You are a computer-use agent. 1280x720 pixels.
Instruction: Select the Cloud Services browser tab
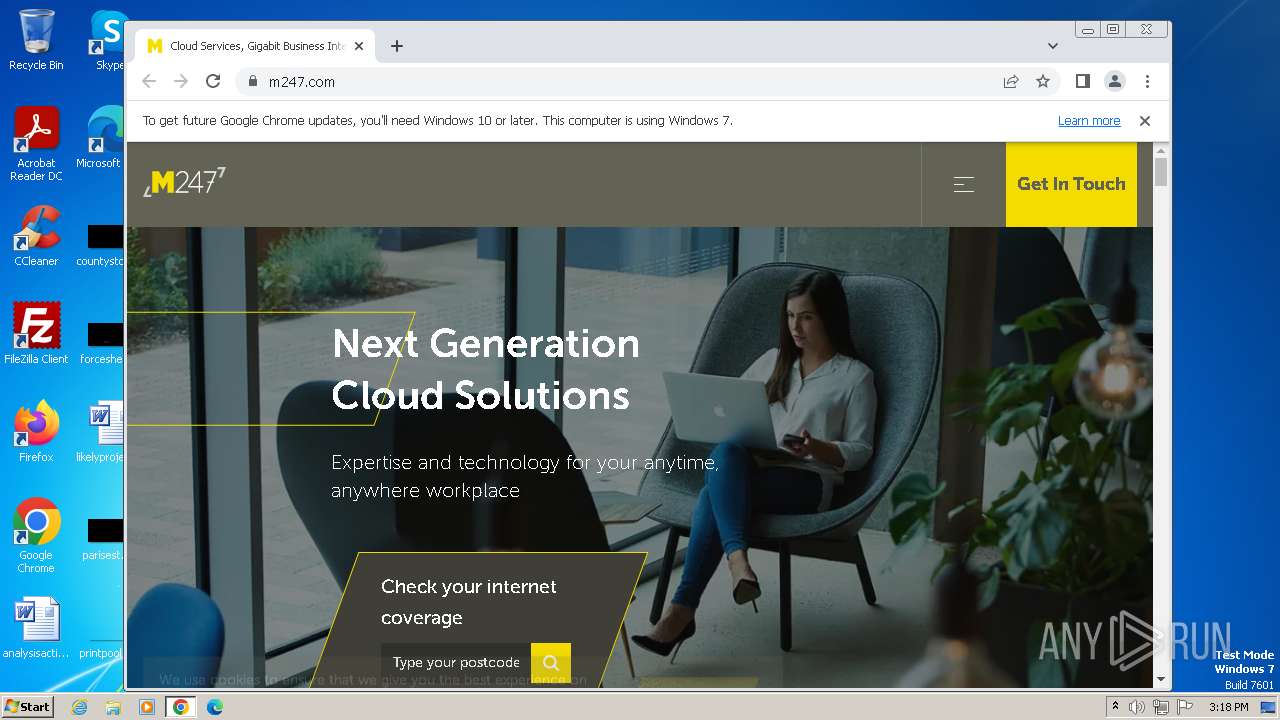point(255,46)
